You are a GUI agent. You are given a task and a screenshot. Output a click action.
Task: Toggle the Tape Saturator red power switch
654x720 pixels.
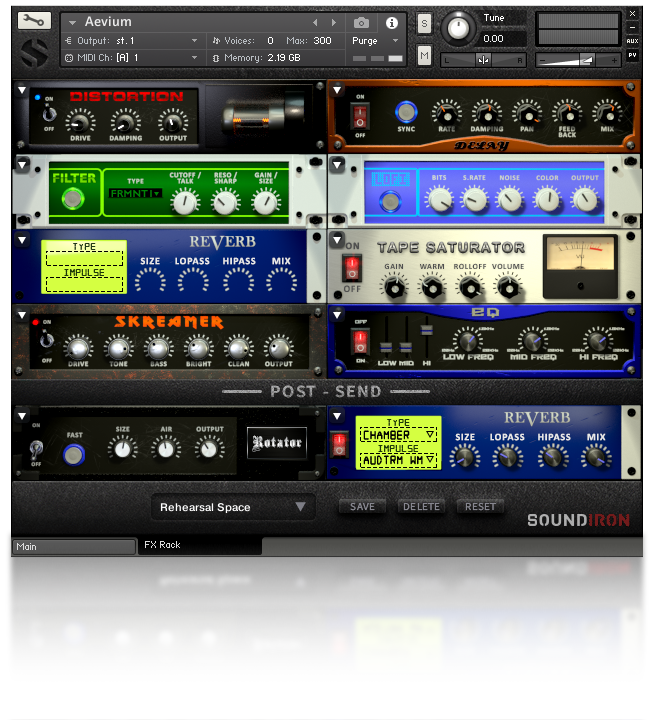tap(351, 269)
